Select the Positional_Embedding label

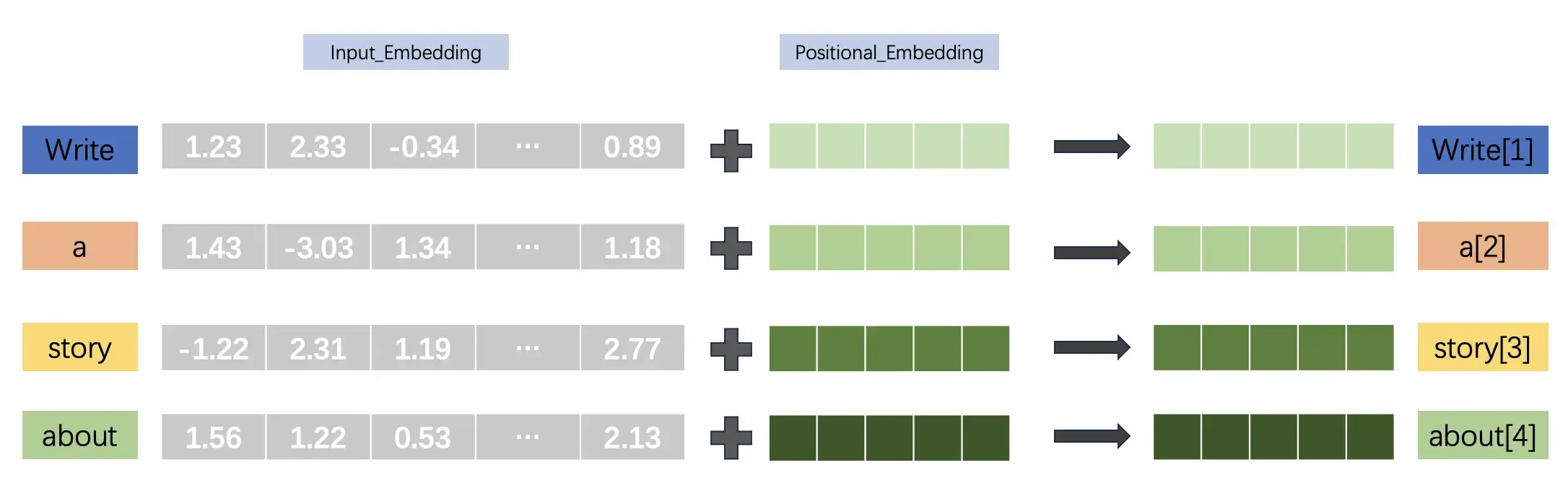(x=889, y=52)
